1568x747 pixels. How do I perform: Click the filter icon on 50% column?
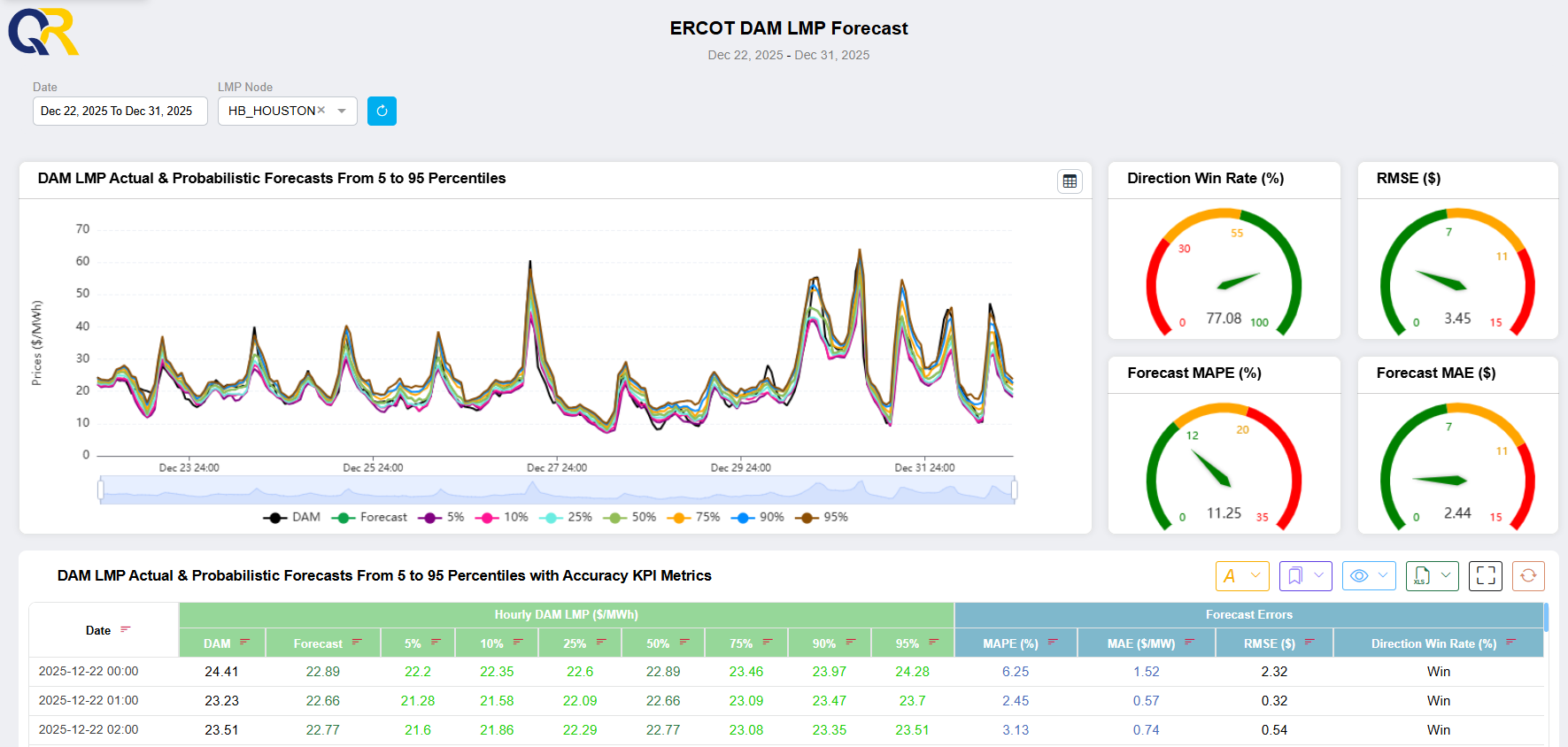(684, 642)
